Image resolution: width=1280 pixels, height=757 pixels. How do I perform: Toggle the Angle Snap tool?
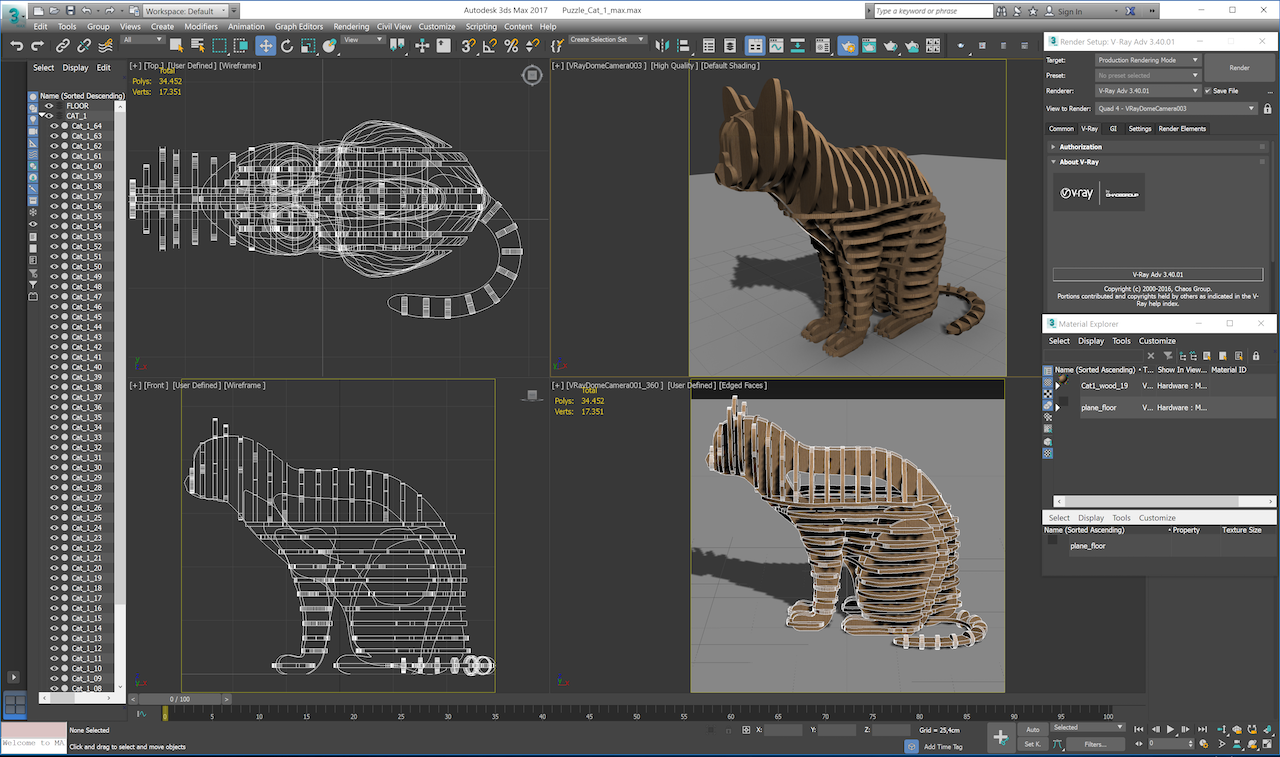tap(490, 46)
